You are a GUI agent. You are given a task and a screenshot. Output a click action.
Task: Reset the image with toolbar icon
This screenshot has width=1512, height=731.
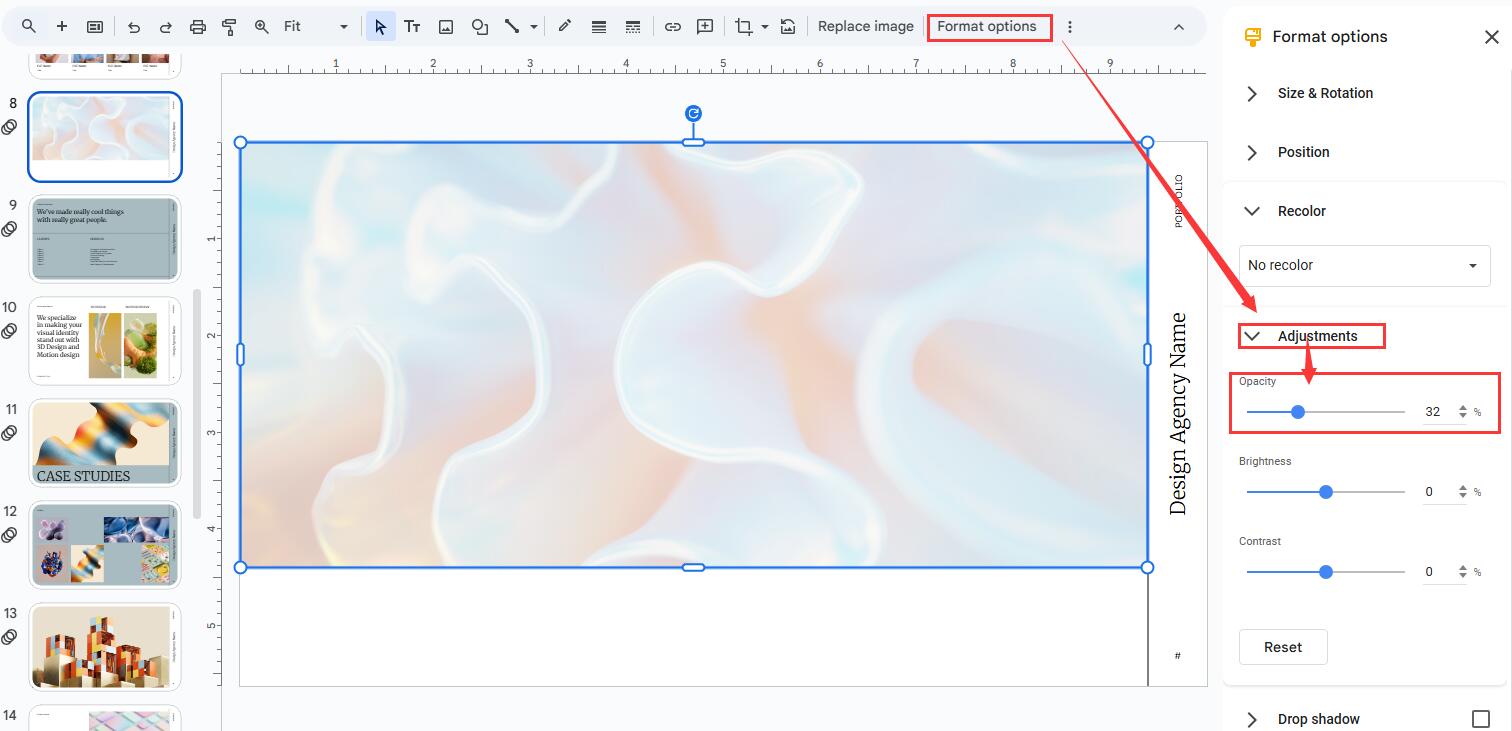(x=788, y=27)
